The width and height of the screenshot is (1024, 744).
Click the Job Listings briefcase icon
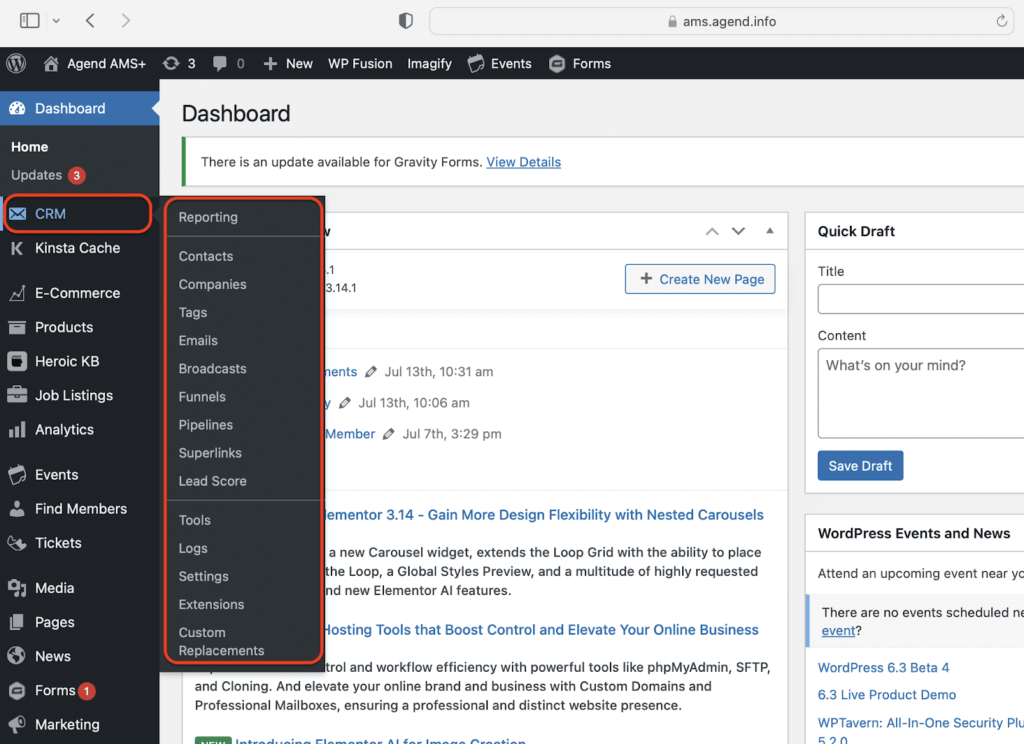coord(18,395)
